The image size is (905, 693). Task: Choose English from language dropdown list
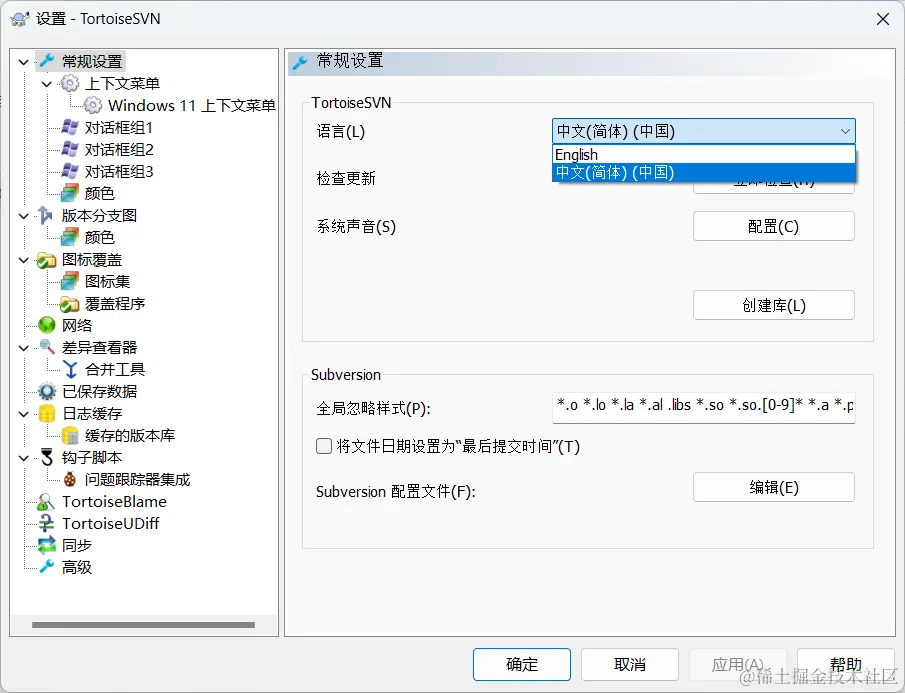click(704, 154)
